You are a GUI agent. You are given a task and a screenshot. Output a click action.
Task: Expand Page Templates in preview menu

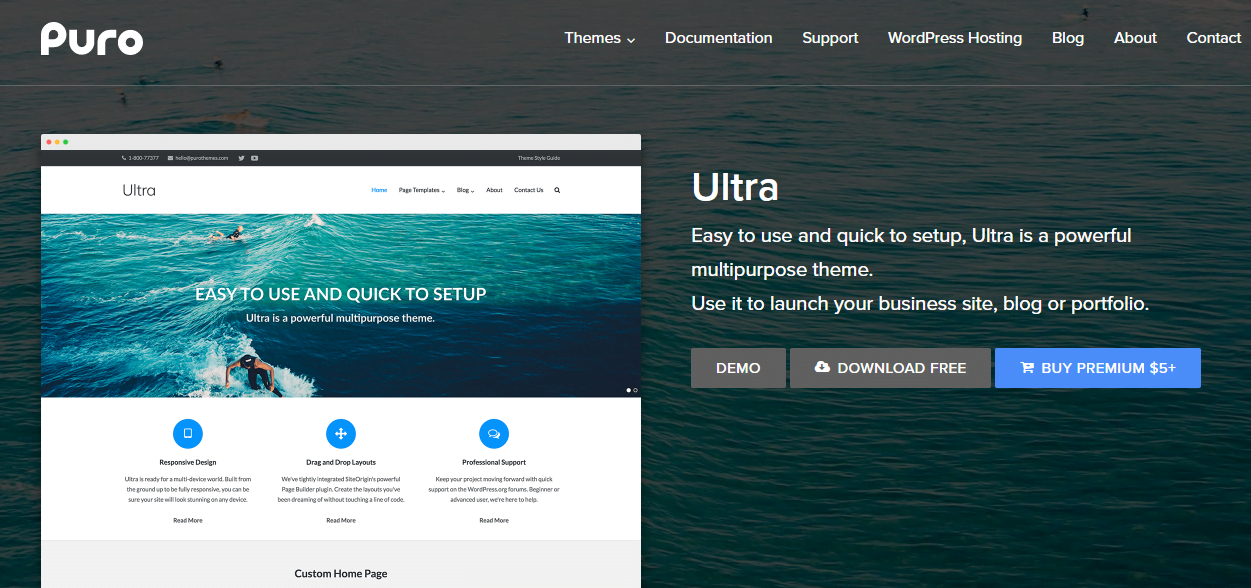click(422, 190)
